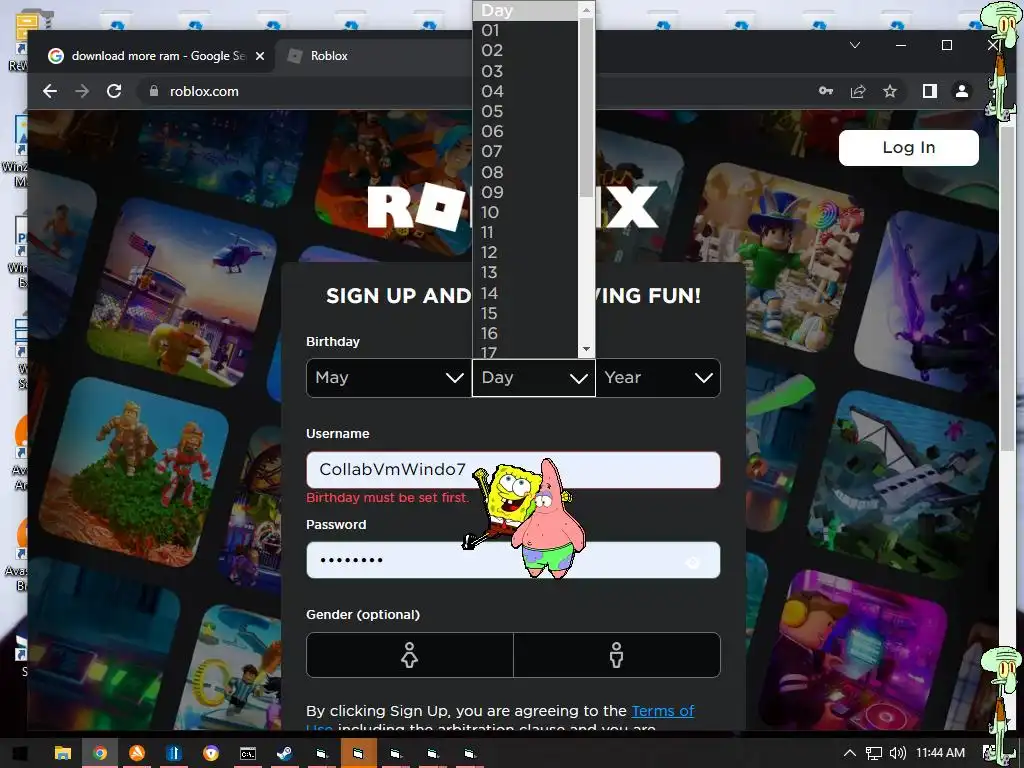Go back to the previous page
1024x768 pixels.
pos(50,91)
